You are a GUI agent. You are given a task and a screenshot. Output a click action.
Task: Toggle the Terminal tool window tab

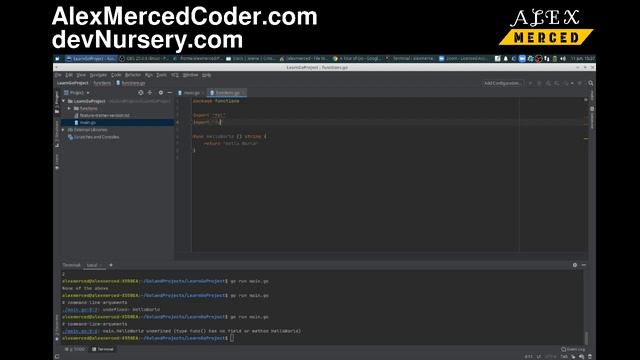[102, 349]
